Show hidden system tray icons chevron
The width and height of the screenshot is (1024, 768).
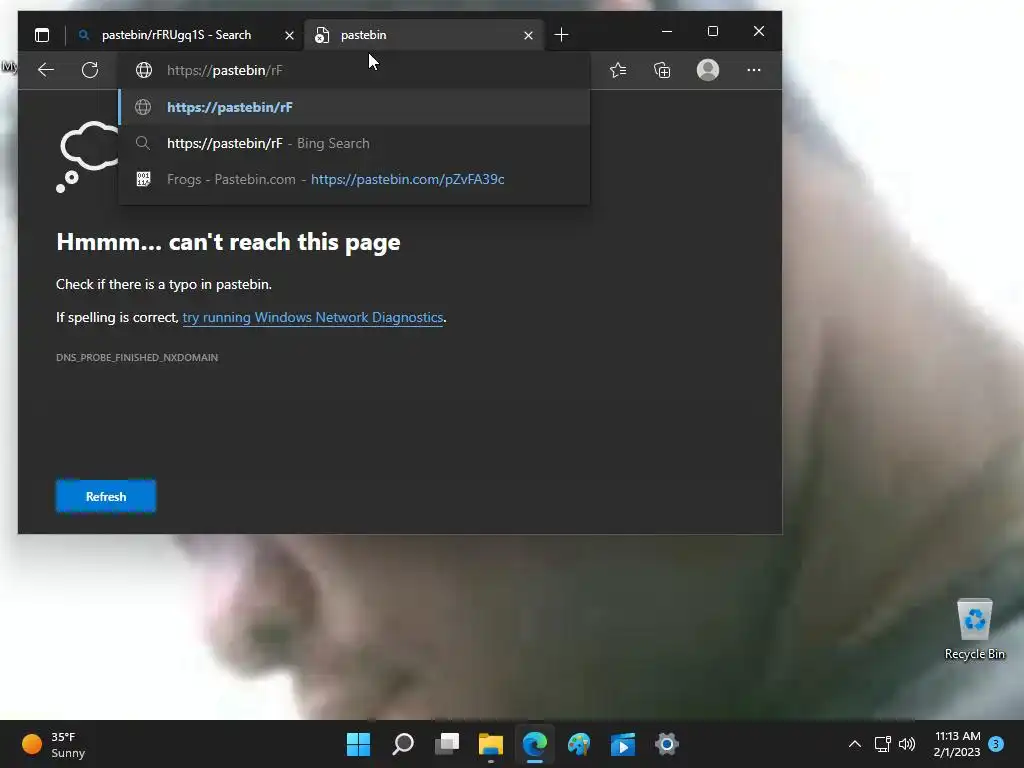(854, 744)
